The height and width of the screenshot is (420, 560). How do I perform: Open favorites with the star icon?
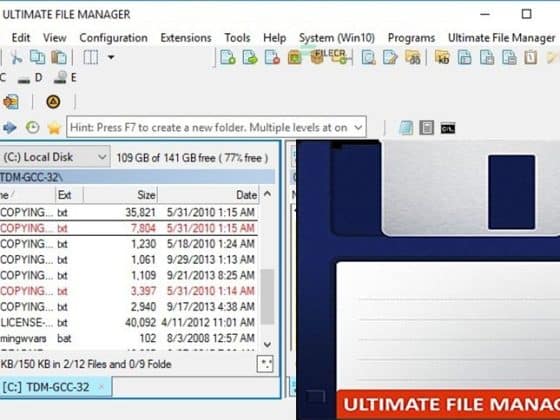coord(54,128)
